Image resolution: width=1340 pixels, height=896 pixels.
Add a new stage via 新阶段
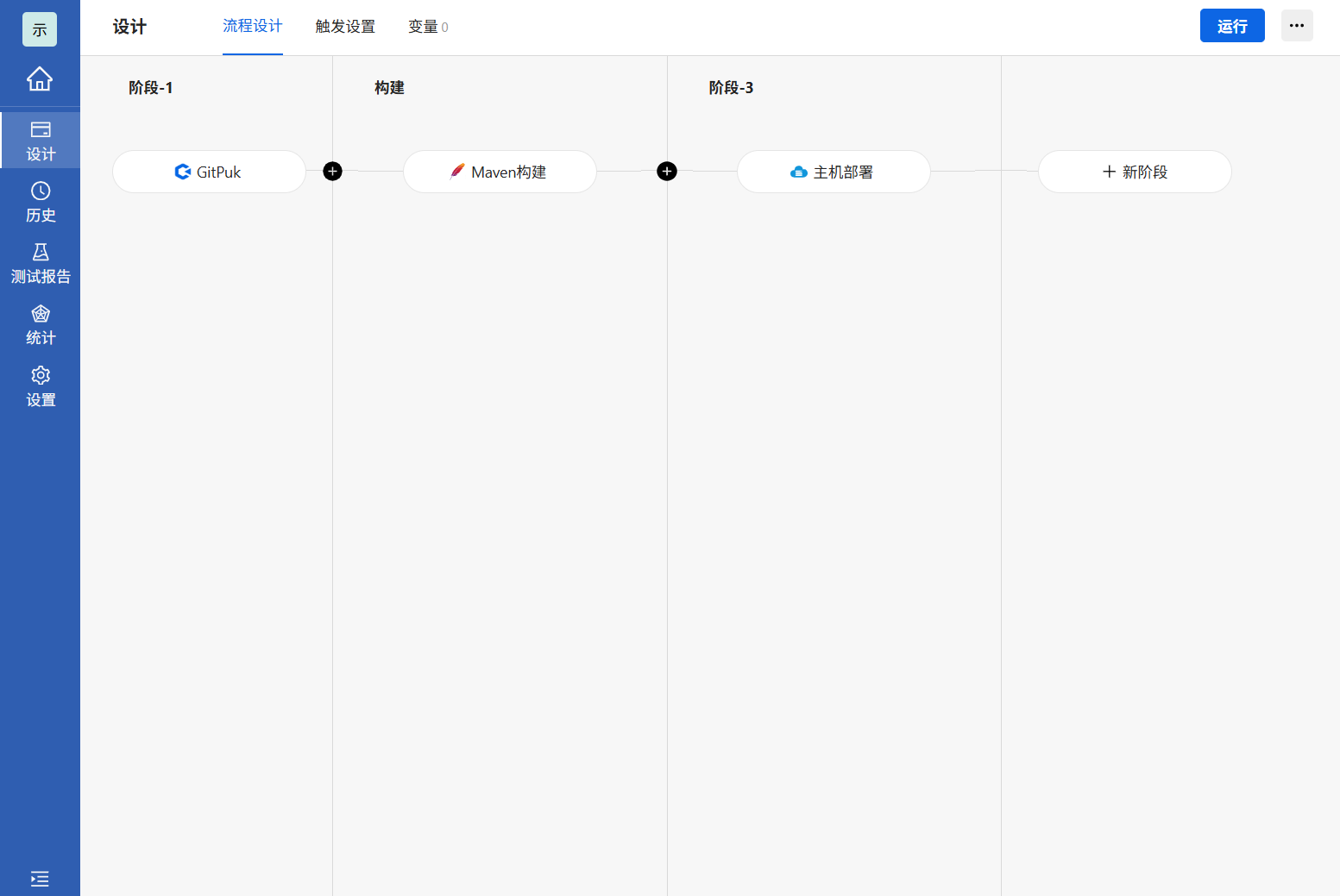pos(1135,172)
